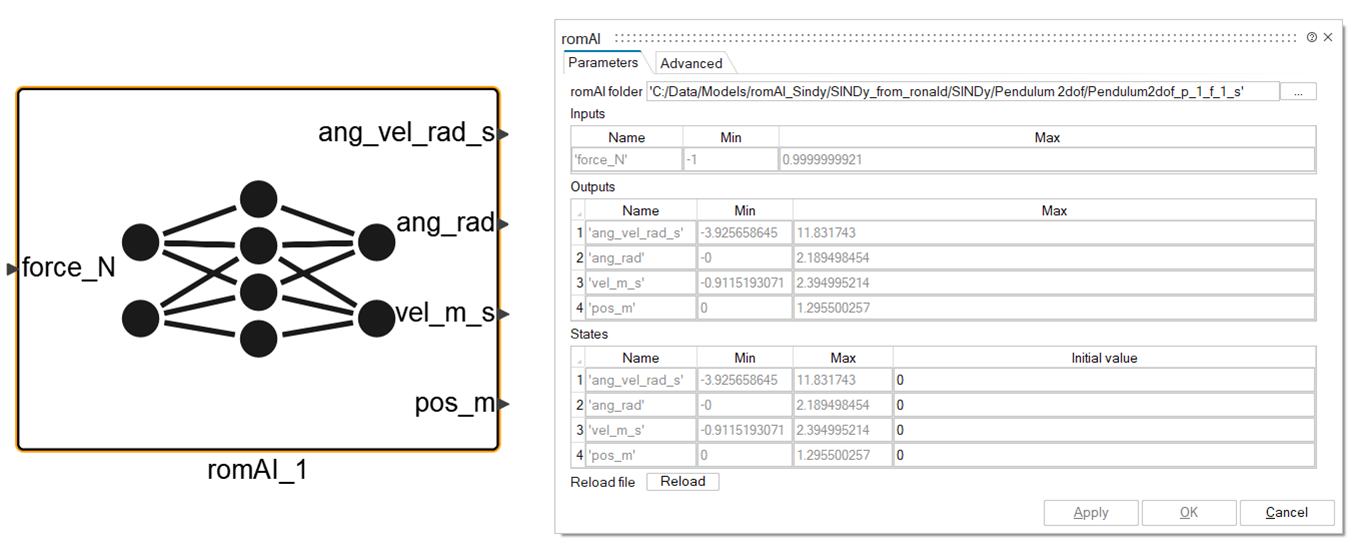Switch to the Advanced tab
Viewport: 1368px width, 556px height.
coord(691,63)
